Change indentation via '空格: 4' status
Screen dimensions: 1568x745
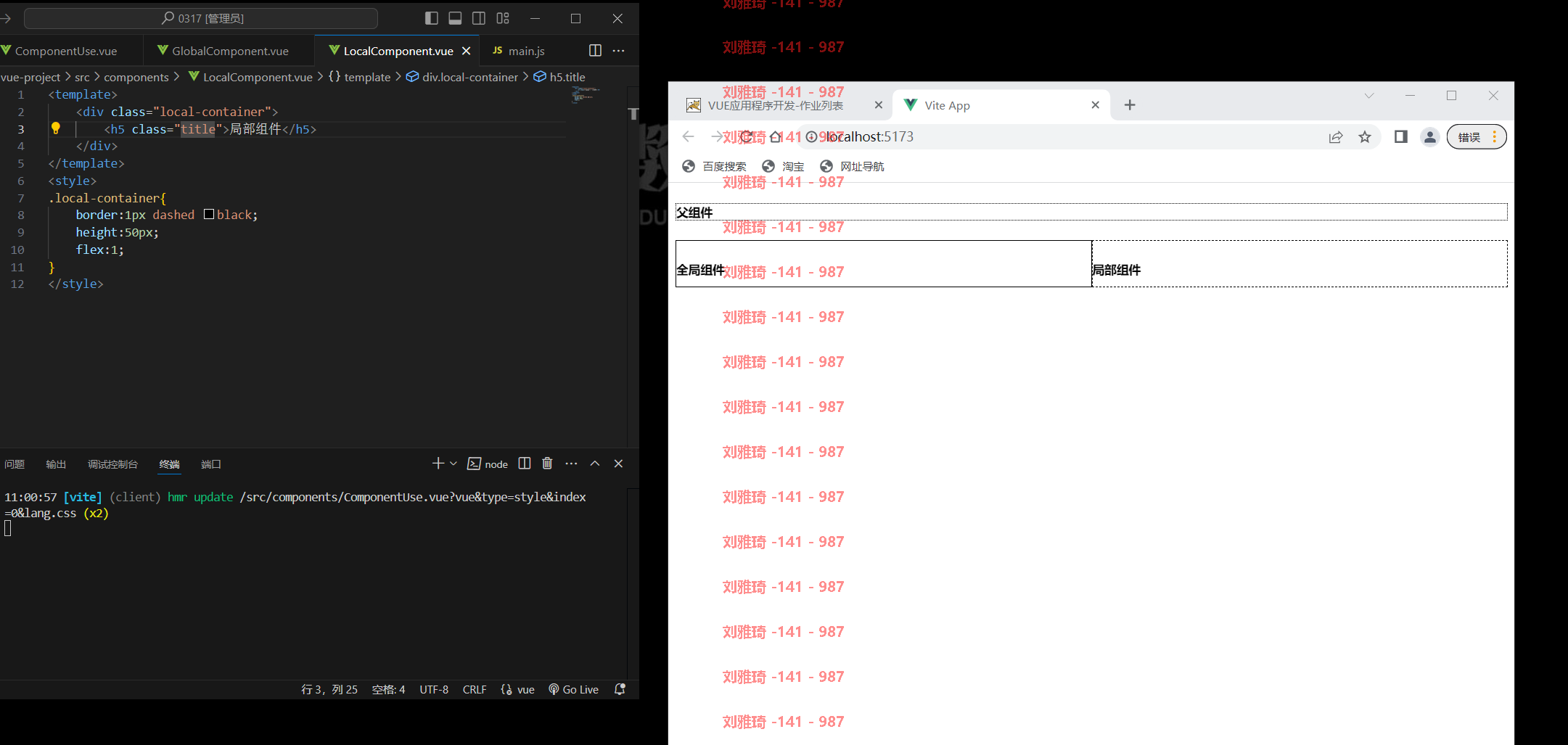[x=388, y=689]
